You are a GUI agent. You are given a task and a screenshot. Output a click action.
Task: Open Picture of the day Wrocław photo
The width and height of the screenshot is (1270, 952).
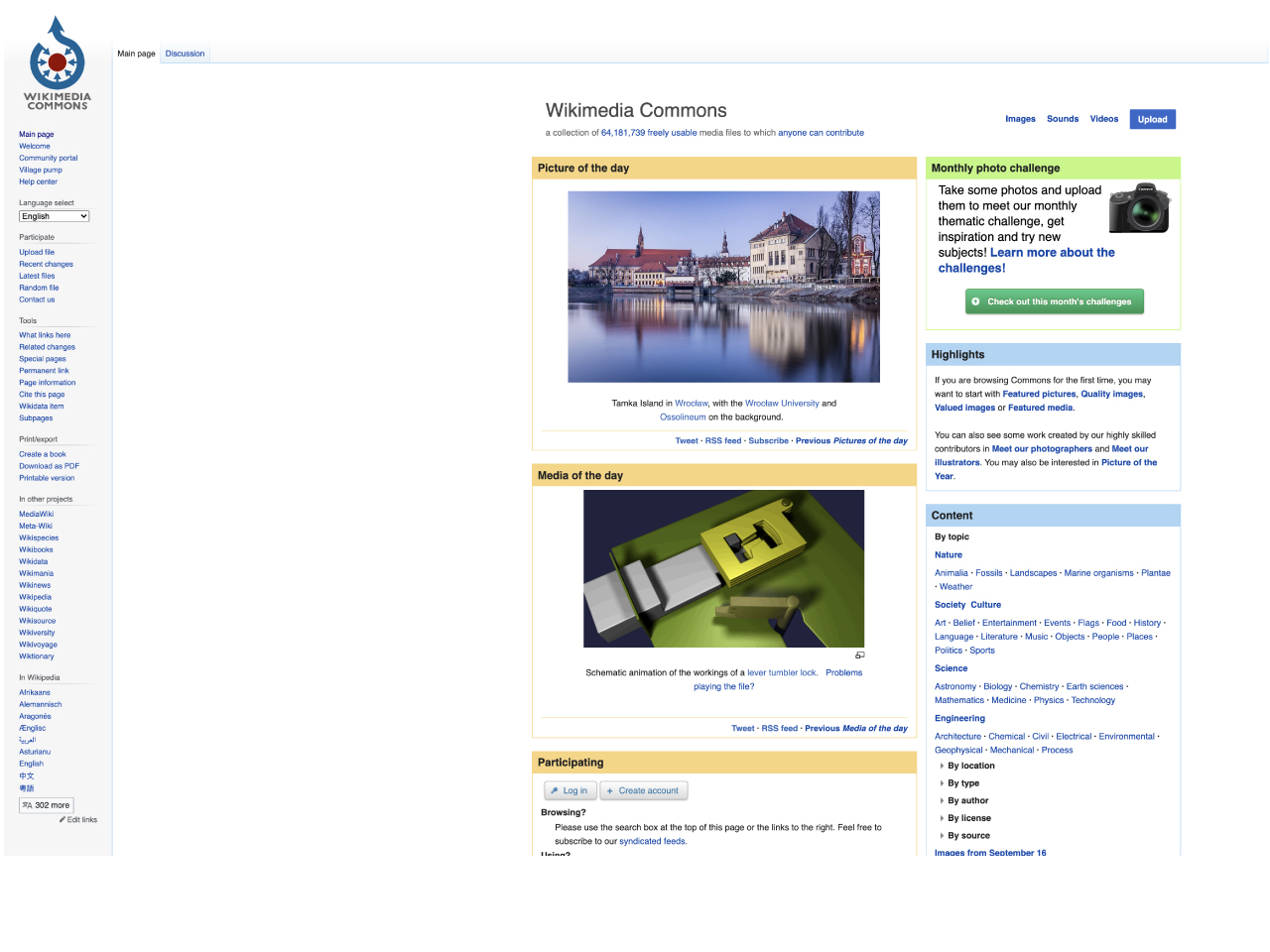[723, 287]
